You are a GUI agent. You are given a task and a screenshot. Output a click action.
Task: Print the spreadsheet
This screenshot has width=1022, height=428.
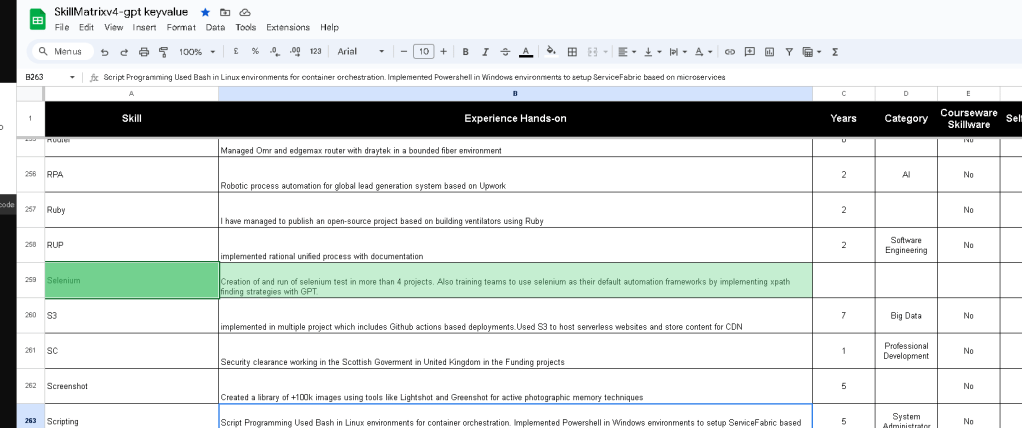(x=144, y=51)
